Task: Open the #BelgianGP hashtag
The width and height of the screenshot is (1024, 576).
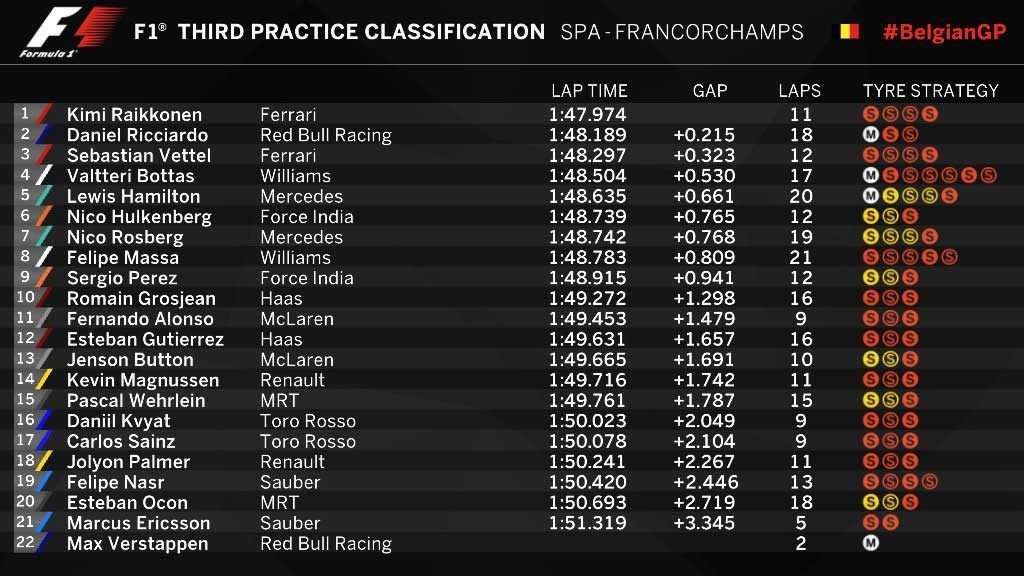Action: point(944,32)
